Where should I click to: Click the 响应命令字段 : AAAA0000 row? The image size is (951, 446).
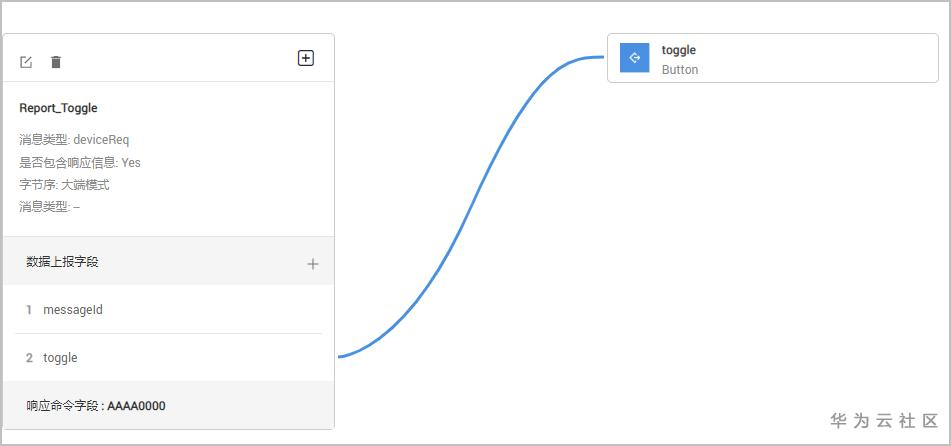(96, 406)
